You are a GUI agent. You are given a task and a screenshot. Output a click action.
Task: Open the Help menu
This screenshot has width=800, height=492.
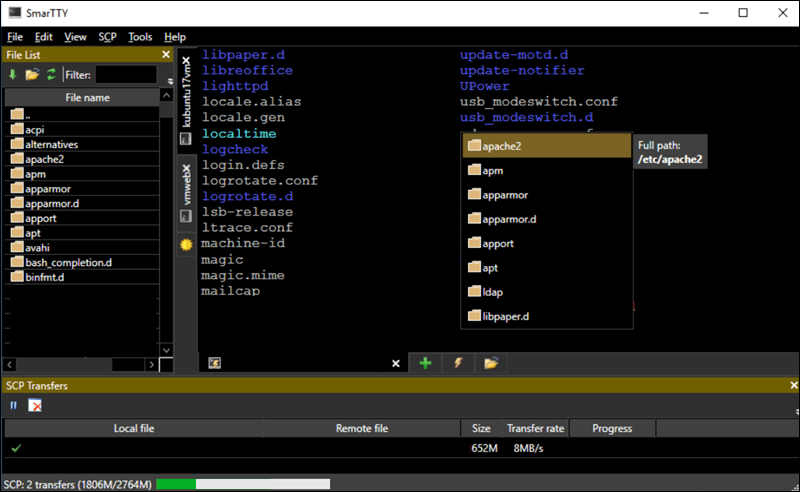[174, 37]
